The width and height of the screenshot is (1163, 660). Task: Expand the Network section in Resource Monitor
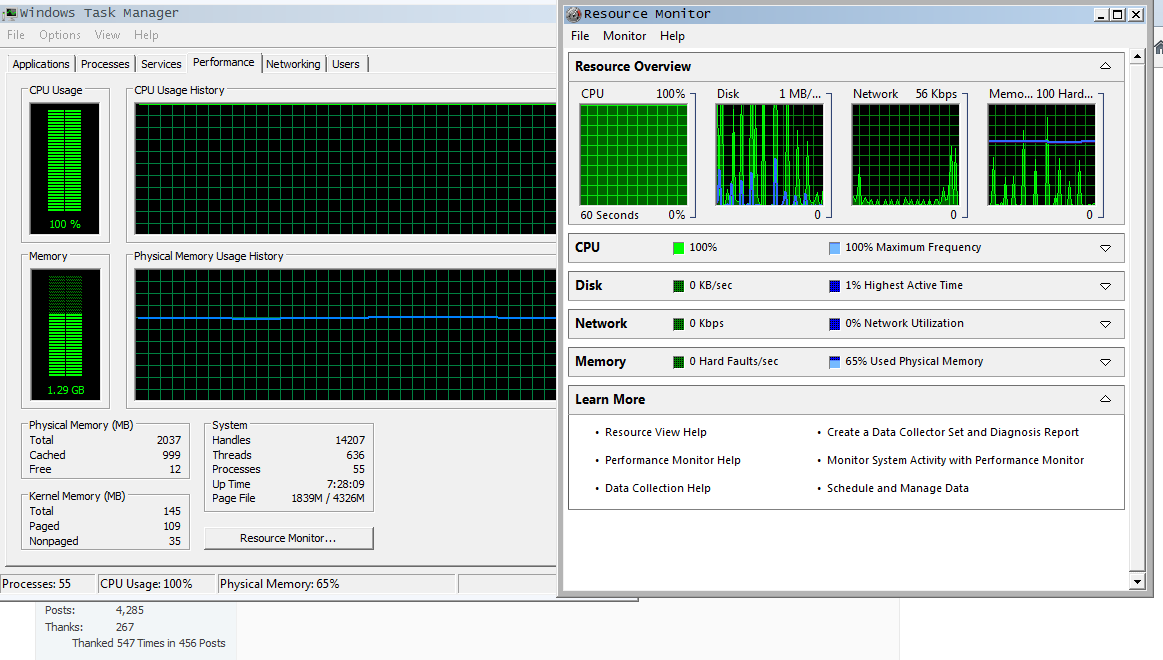[x=1105, y=324]
